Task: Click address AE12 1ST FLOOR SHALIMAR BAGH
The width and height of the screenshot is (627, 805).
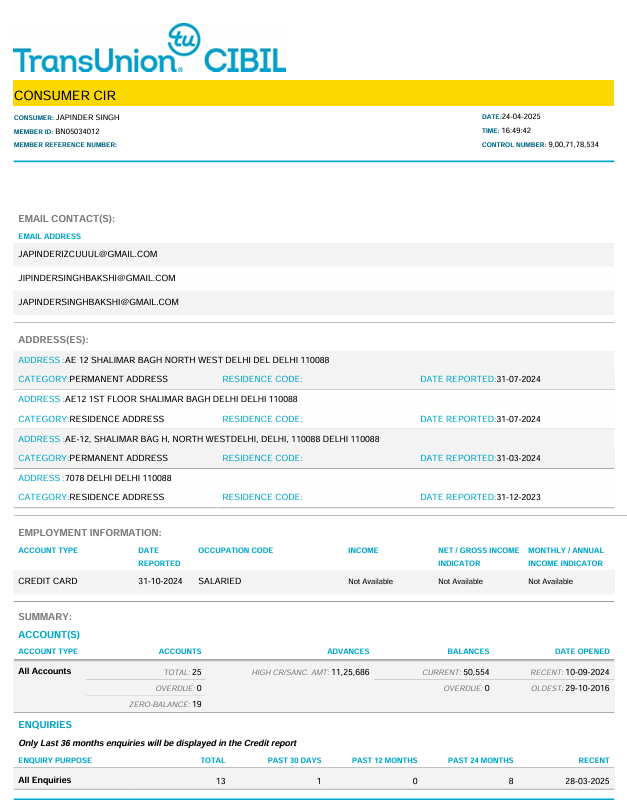Action: click(181, 399)
